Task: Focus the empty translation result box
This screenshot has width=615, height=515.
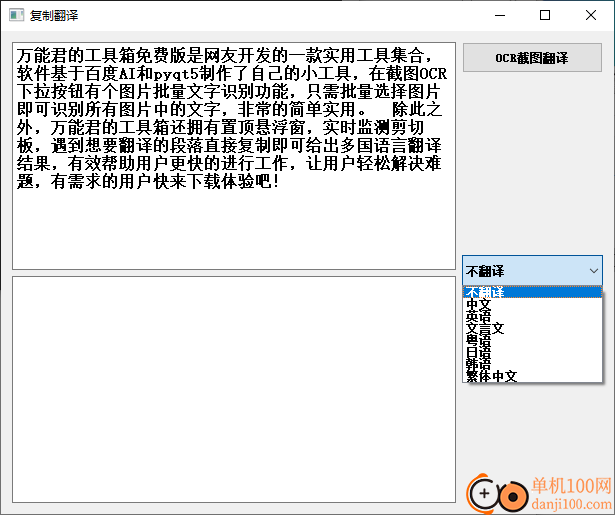Action: 234,389
